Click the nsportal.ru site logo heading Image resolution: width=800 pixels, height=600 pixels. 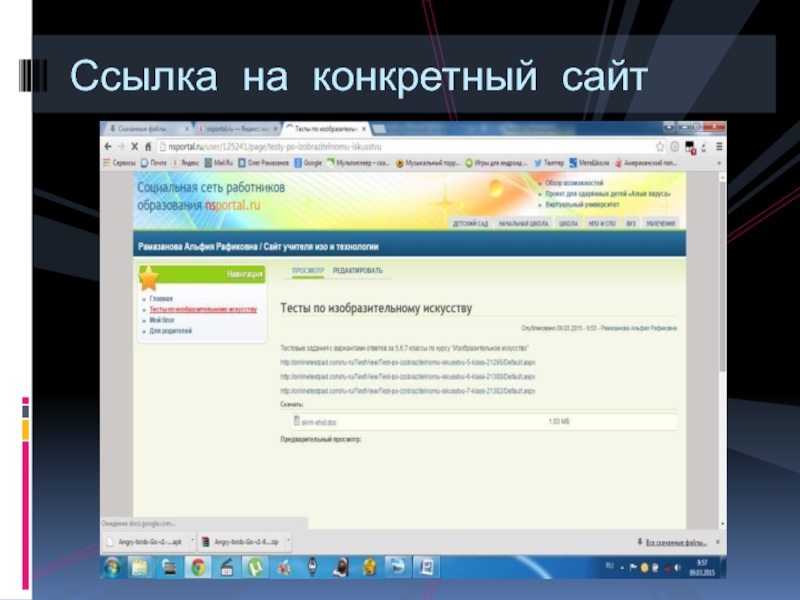point(211,196)
